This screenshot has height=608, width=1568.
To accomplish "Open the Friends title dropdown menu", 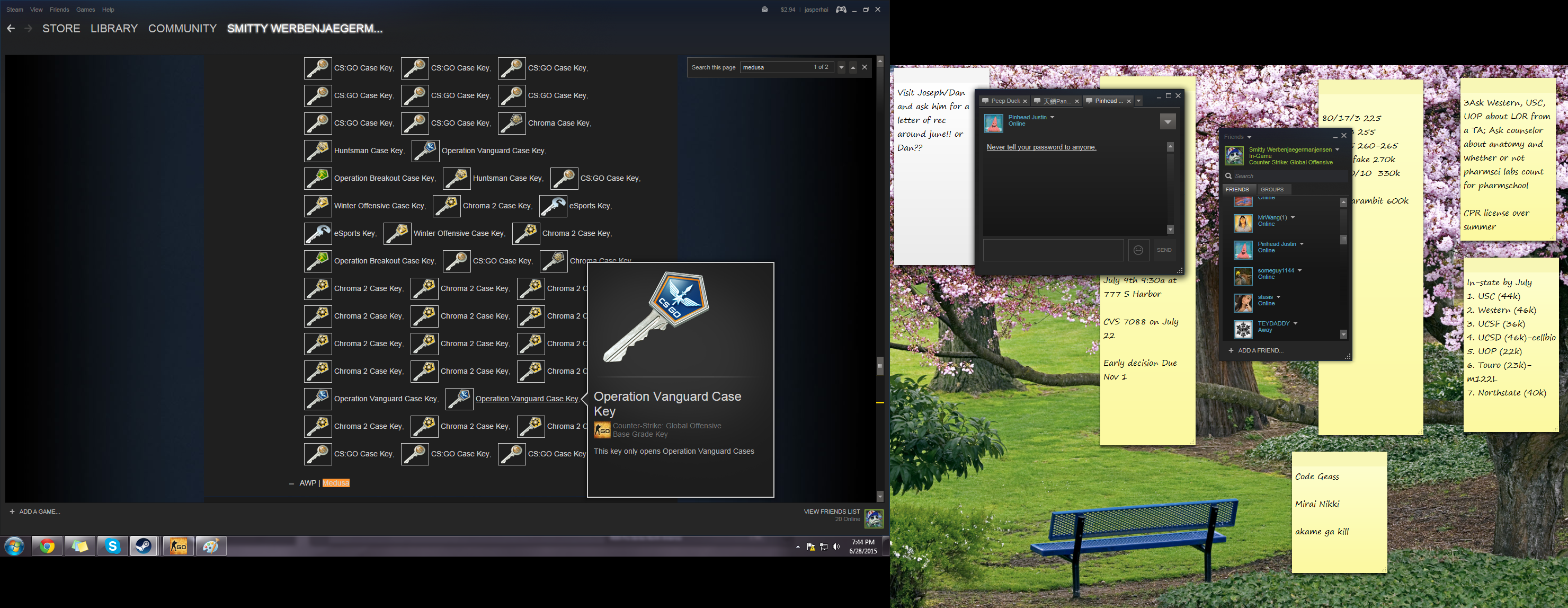I will tap(1249, 137).
